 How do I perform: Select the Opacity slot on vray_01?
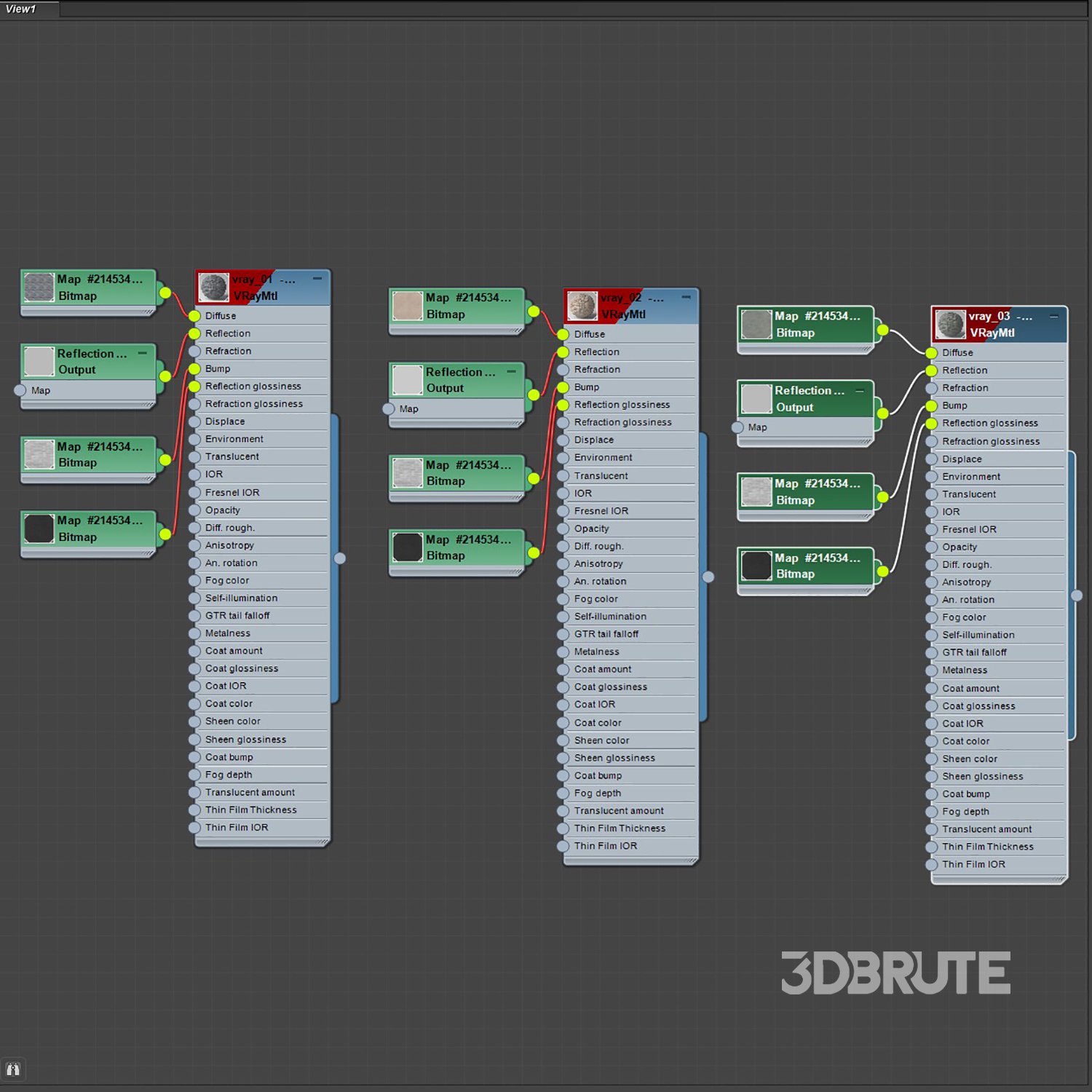tap(223, 510)
